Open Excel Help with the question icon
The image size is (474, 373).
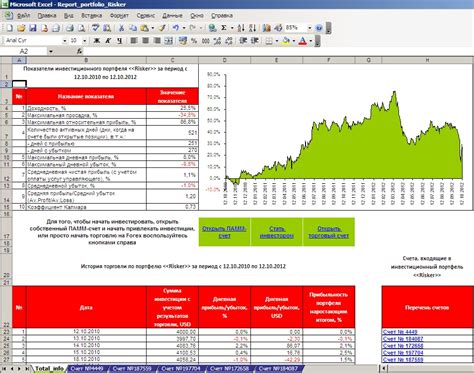pos(319,28)
